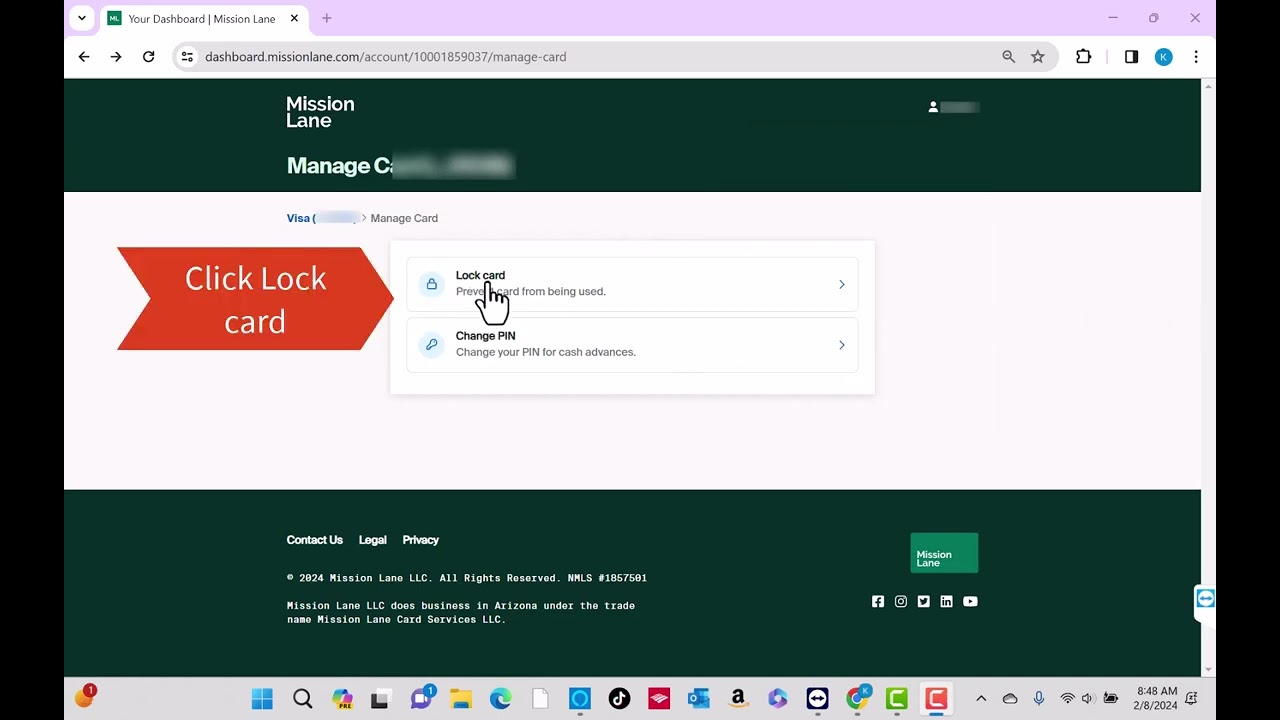Close the Mission Lane browser tab
The width and height of the screenshot is (1280, 720).
293,19
